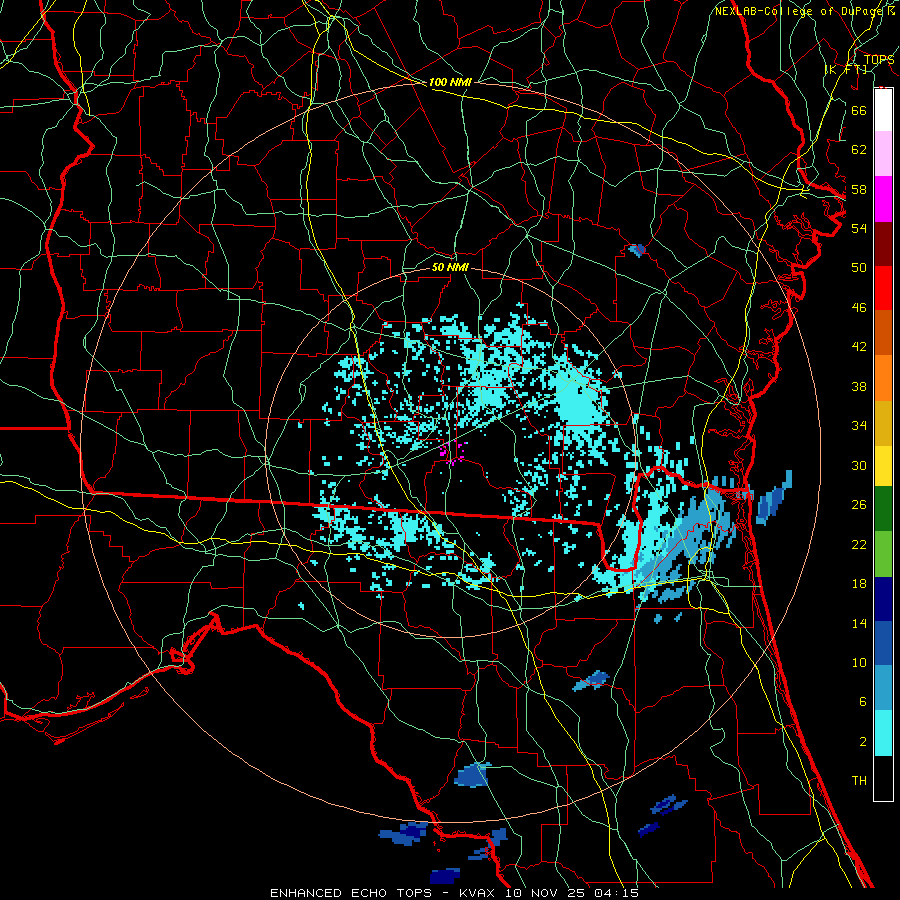The height and width of the screenshot is (900, 900).
Task: Click the dark green swatch near 26
Action: click(883, 509)
